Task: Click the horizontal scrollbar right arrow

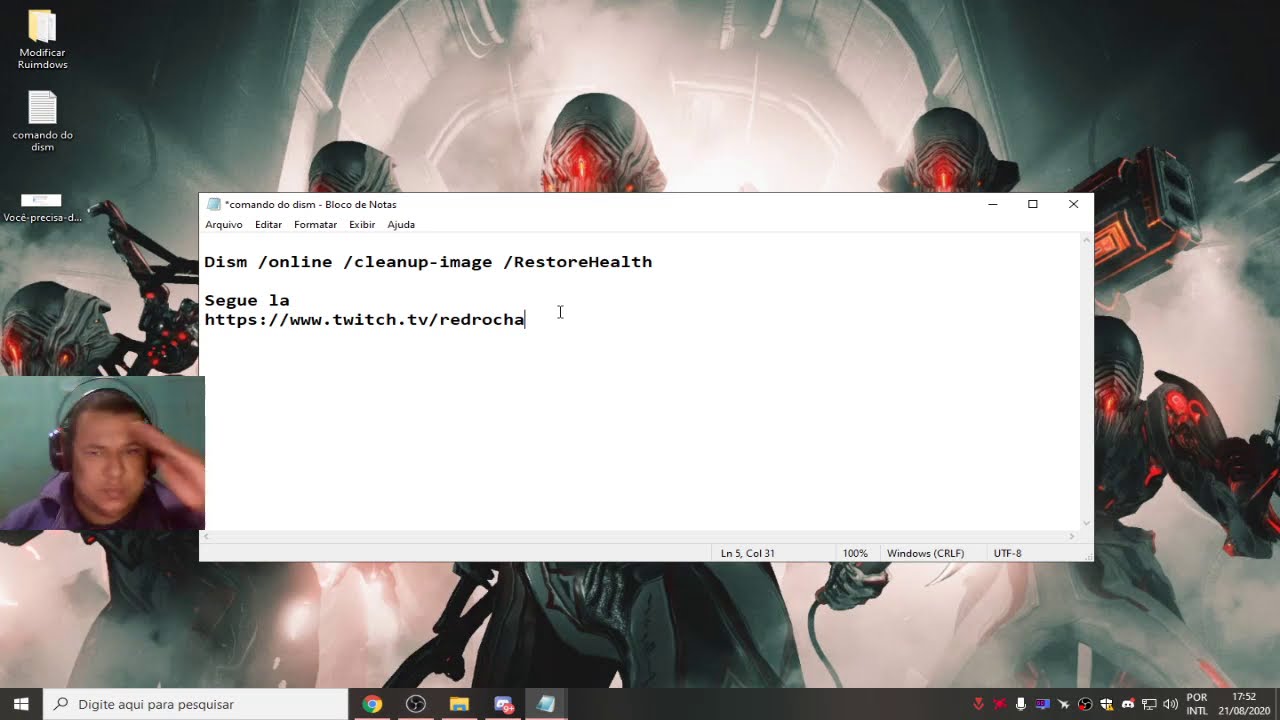Action: tap(1072, 537)
